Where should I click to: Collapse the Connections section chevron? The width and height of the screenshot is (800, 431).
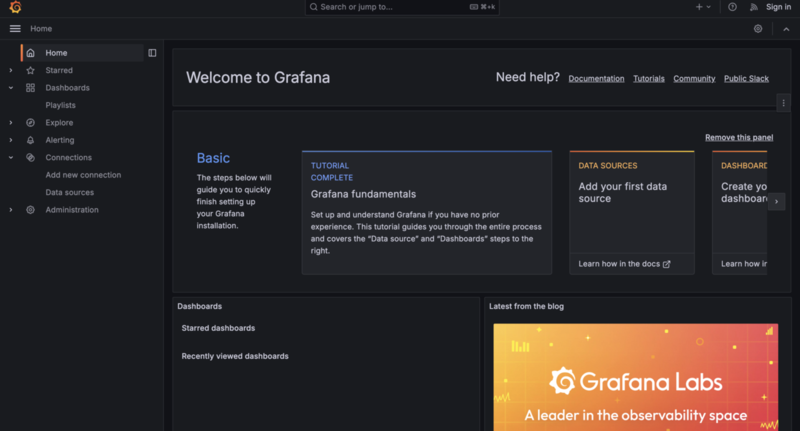click(x=11, y=157)
